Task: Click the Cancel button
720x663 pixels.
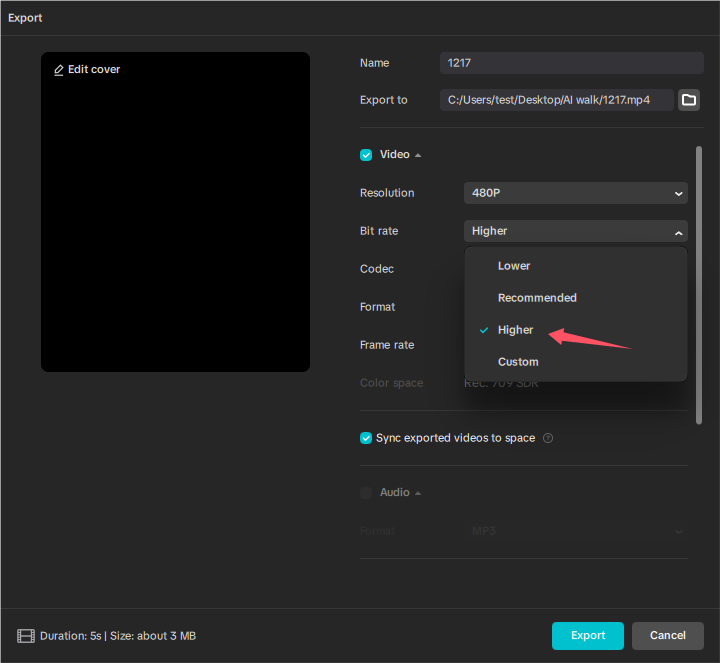Action: (668, 636)
